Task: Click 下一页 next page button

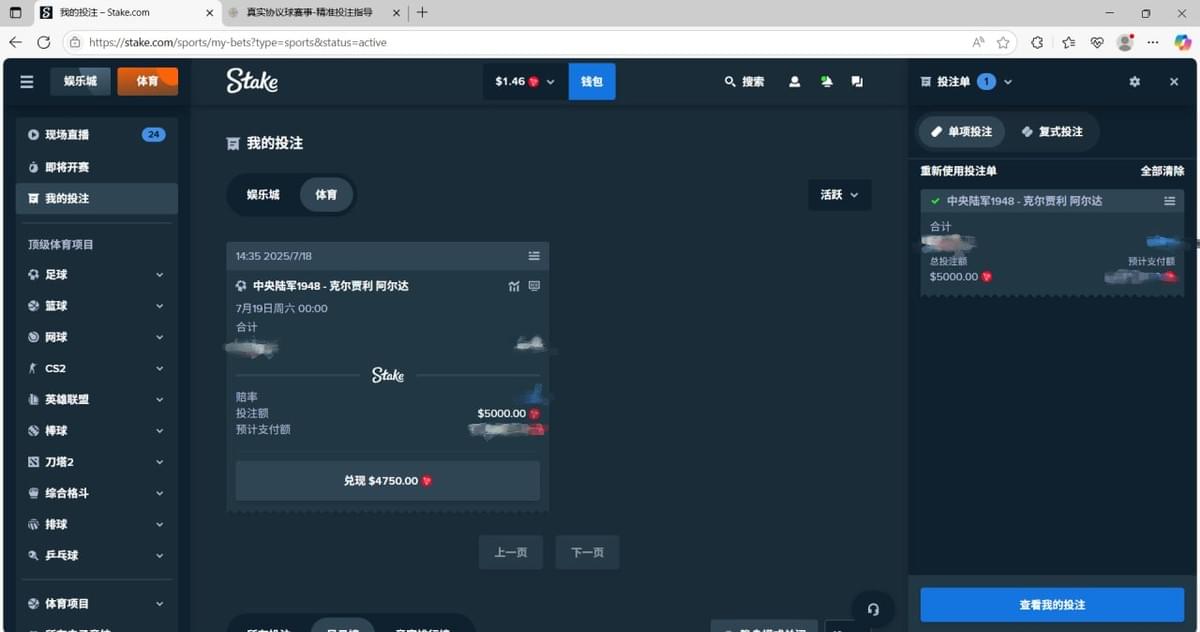Action: 587,552
